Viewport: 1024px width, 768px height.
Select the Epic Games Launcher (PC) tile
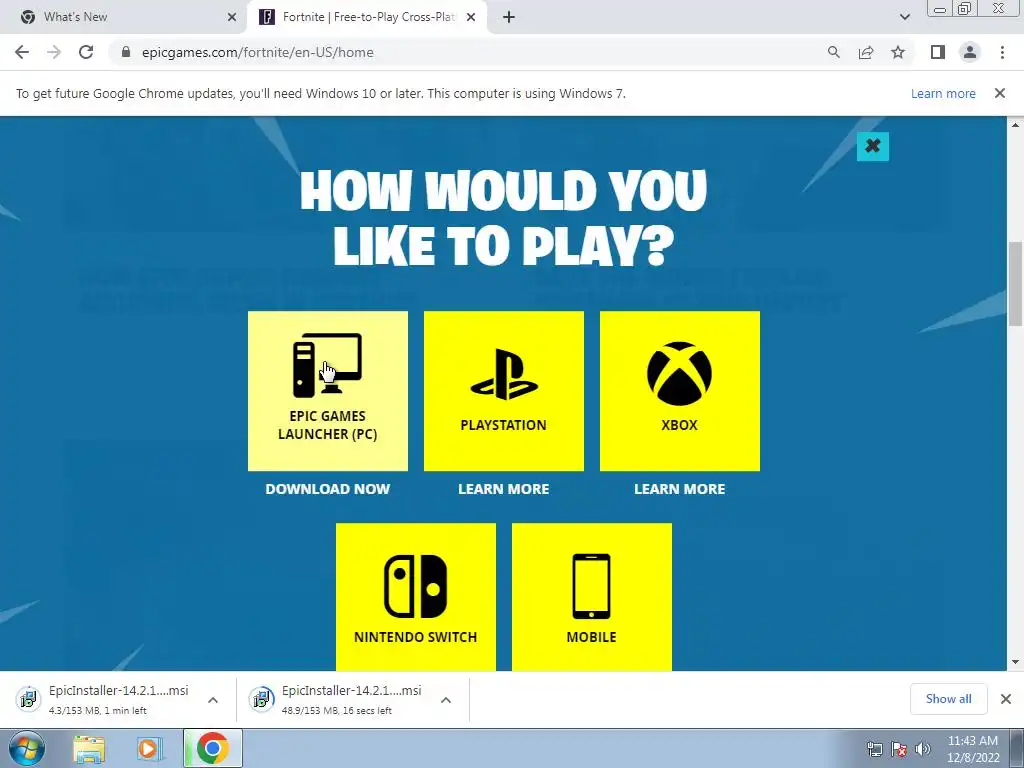click(x=328, y=391)
